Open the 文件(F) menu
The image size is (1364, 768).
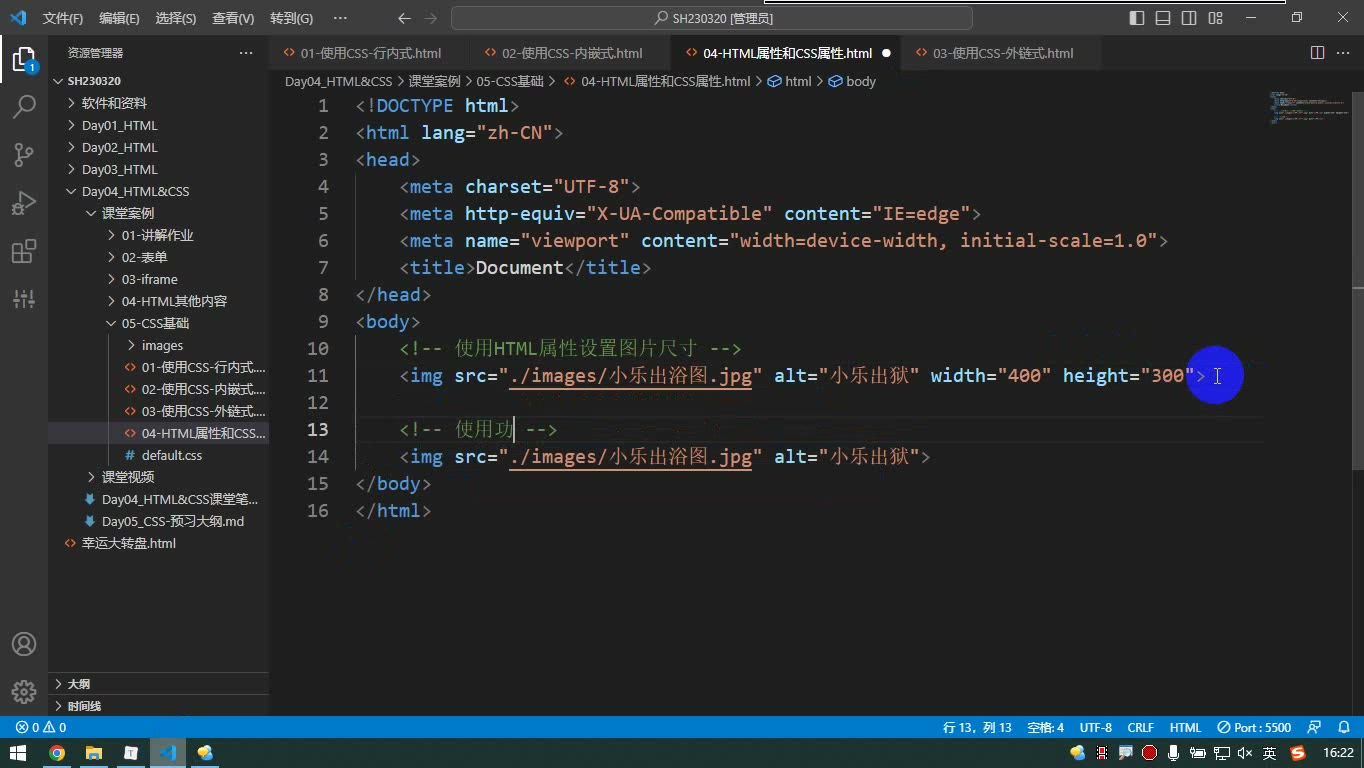point(63,18)
